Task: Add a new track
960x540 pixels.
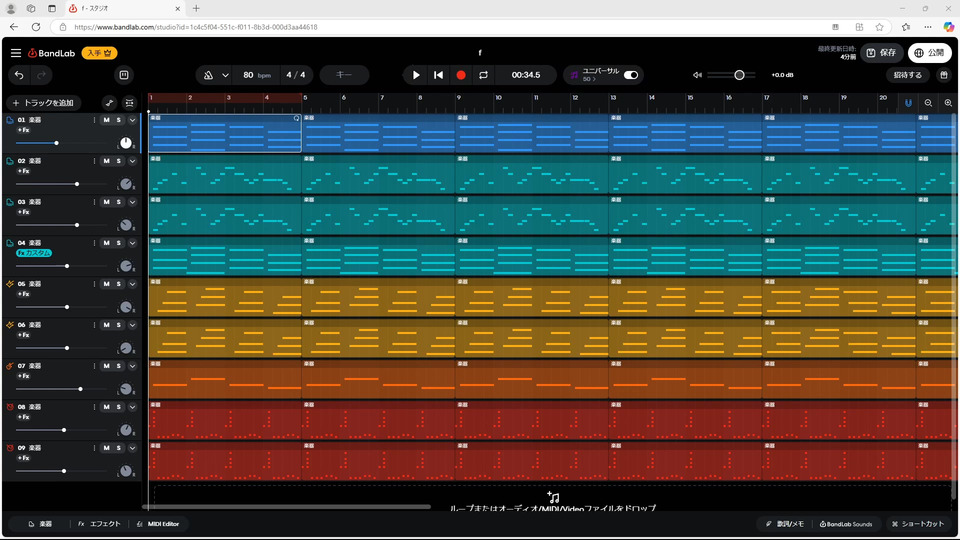Action: click(x=43, y=103)
